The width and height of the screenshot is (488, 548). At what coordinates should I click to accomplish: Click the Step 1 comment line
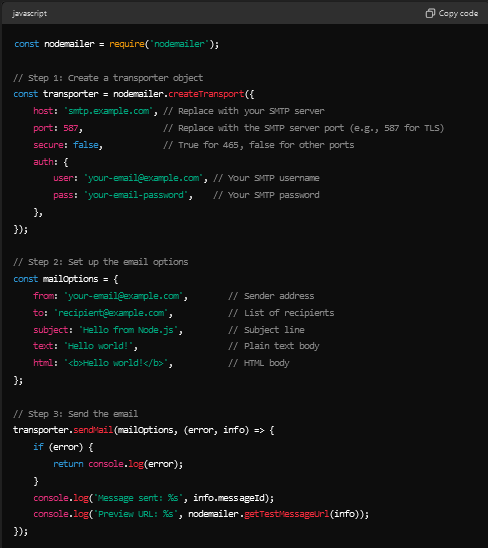[108, 78]
